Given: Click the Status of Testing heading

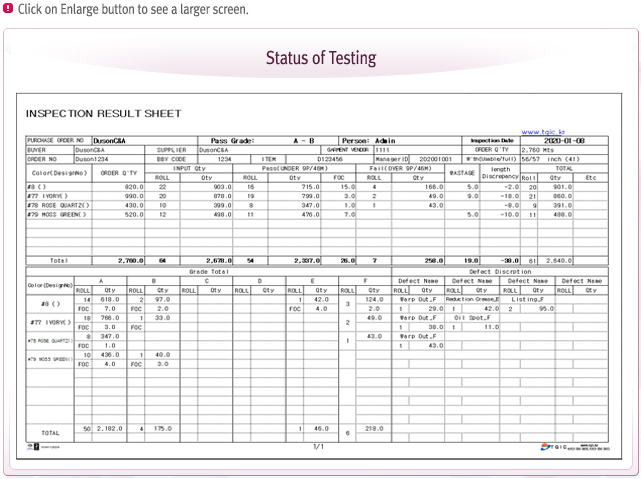Looking at the screenshot, I should point(320,57).
